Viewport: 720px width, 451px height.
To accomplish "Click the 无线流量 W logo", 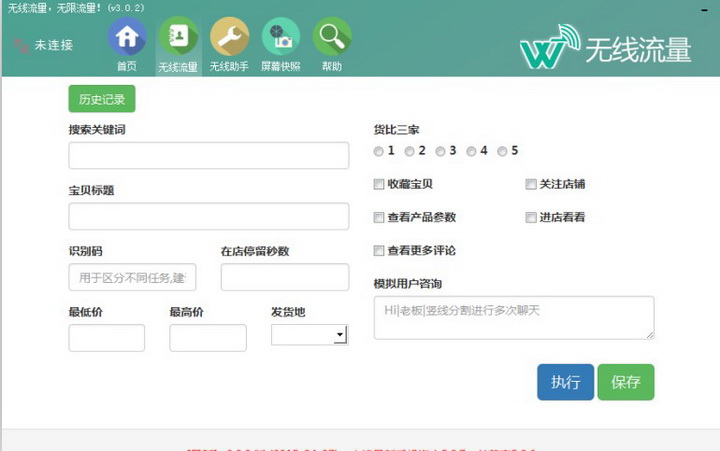I will pos(550,47).
